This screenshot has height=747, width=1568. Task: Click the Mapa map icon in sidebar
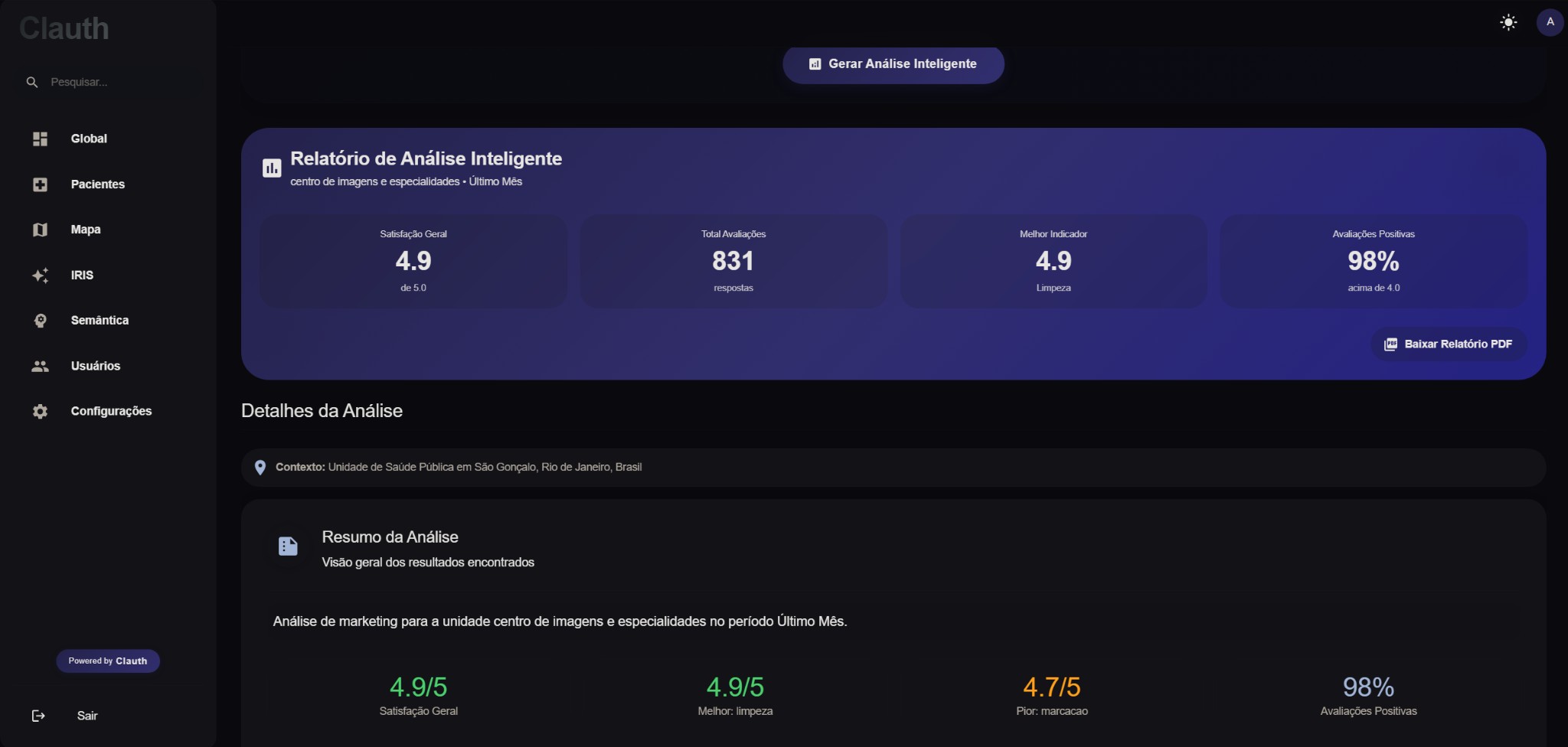(40, 230)
